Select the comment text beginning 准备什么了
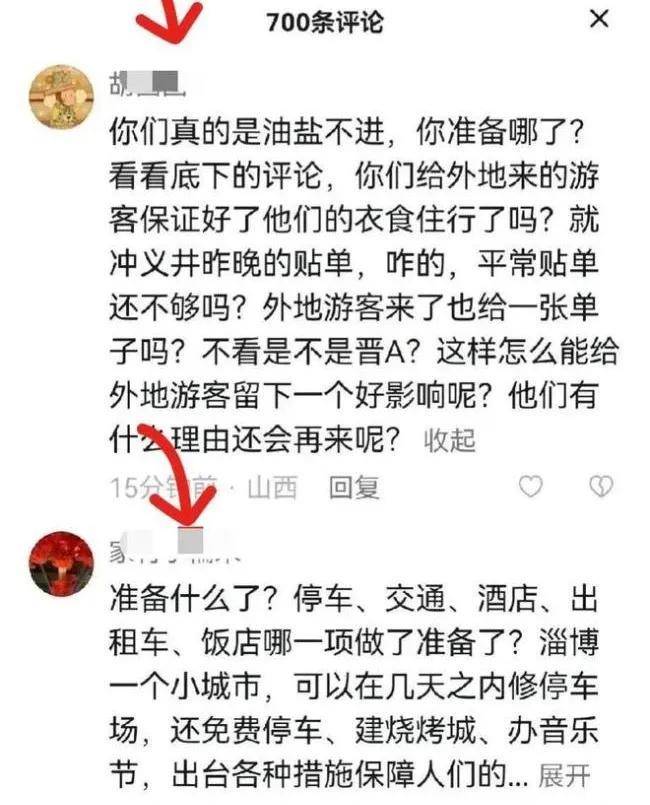 coord(354,686)
